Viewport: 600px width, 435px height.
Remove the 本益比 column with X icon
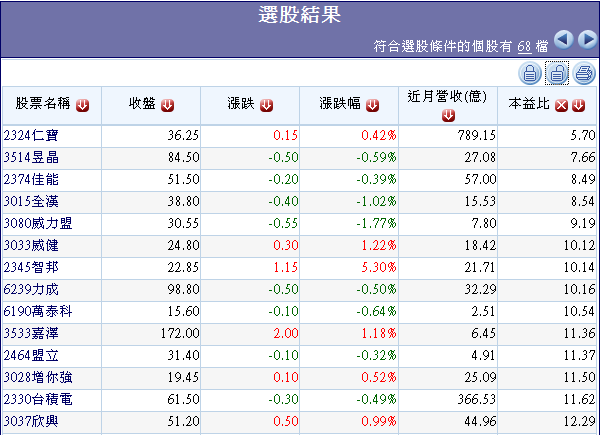pyautogui.click(x=561, y=105)
